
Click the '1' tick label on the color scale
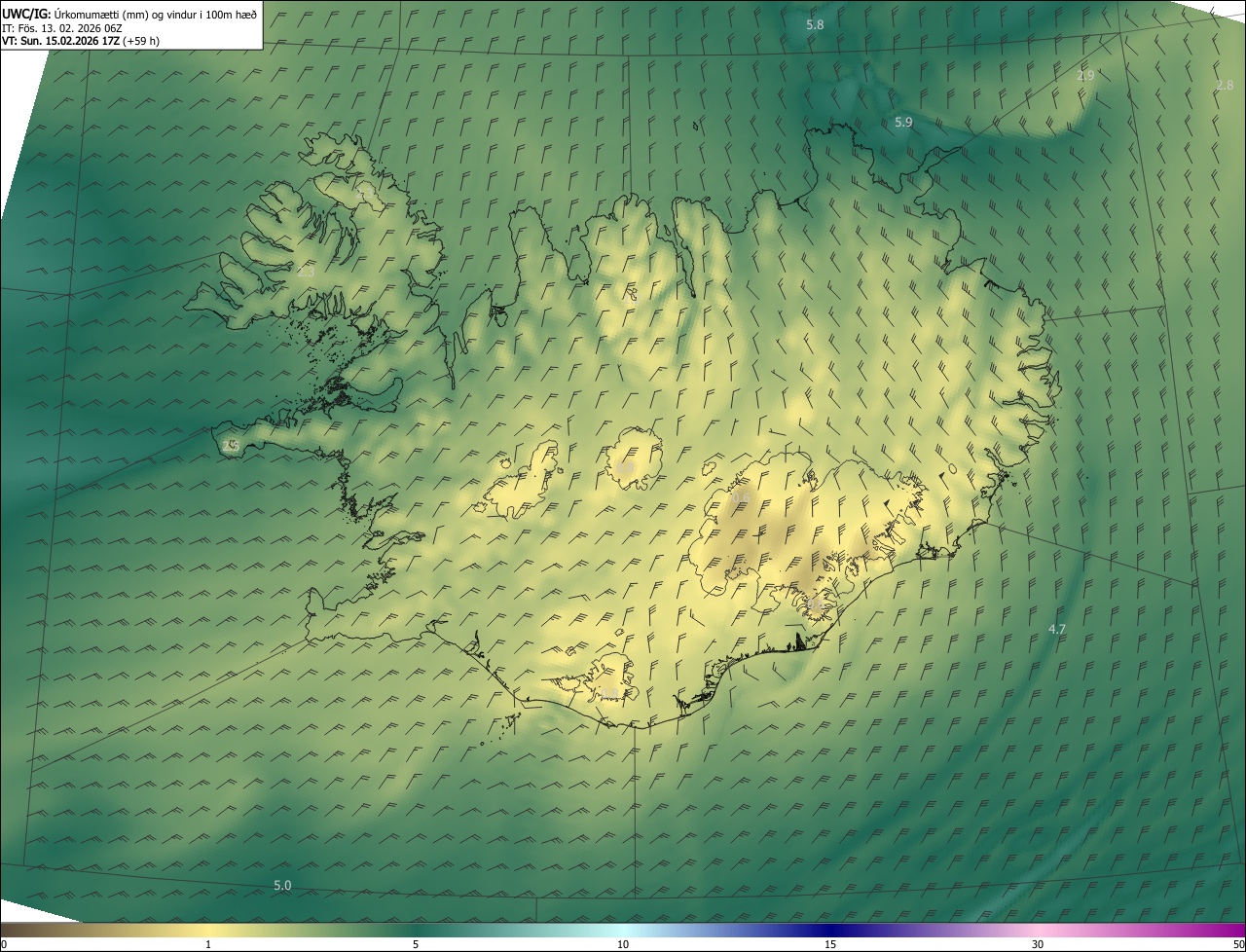click(x=208, y=944)
